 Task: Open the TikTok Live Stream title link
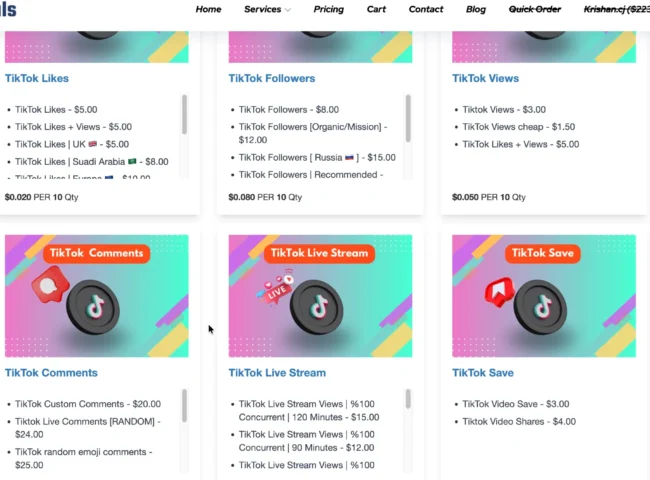pyautogui.click(x=277, y=373)
